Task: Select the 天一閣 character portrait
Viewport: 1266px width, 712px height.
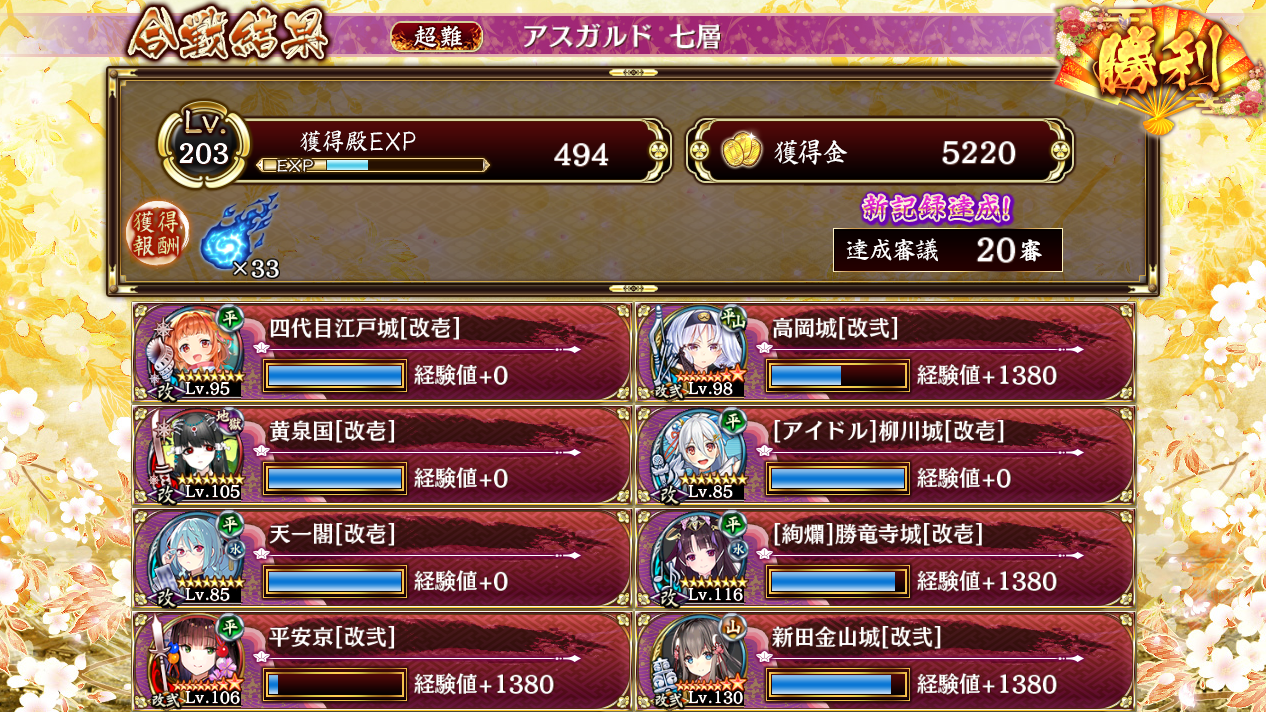Action: pyautogui.click(x=192, y=558)
